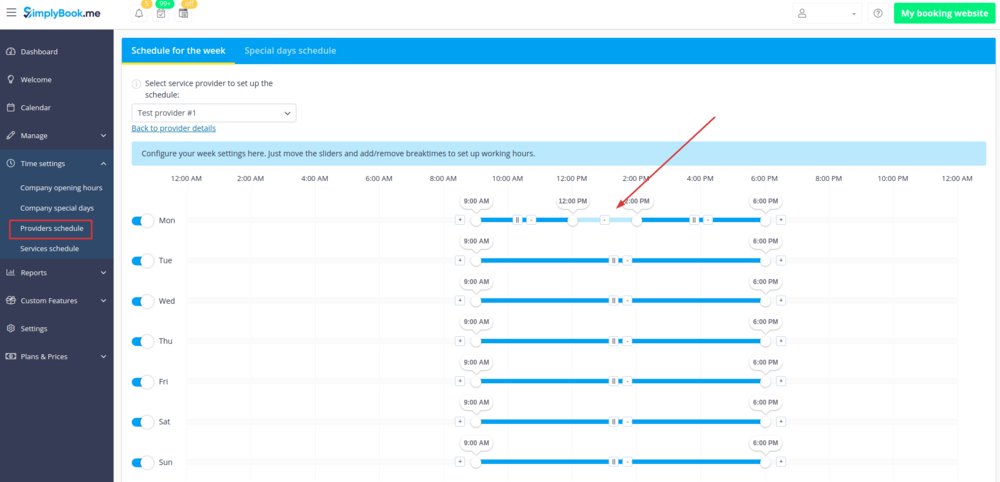This screenshot has height=482, width=1000.
Task: Switch to Special days schedule tab
Action: click(290, 51)
